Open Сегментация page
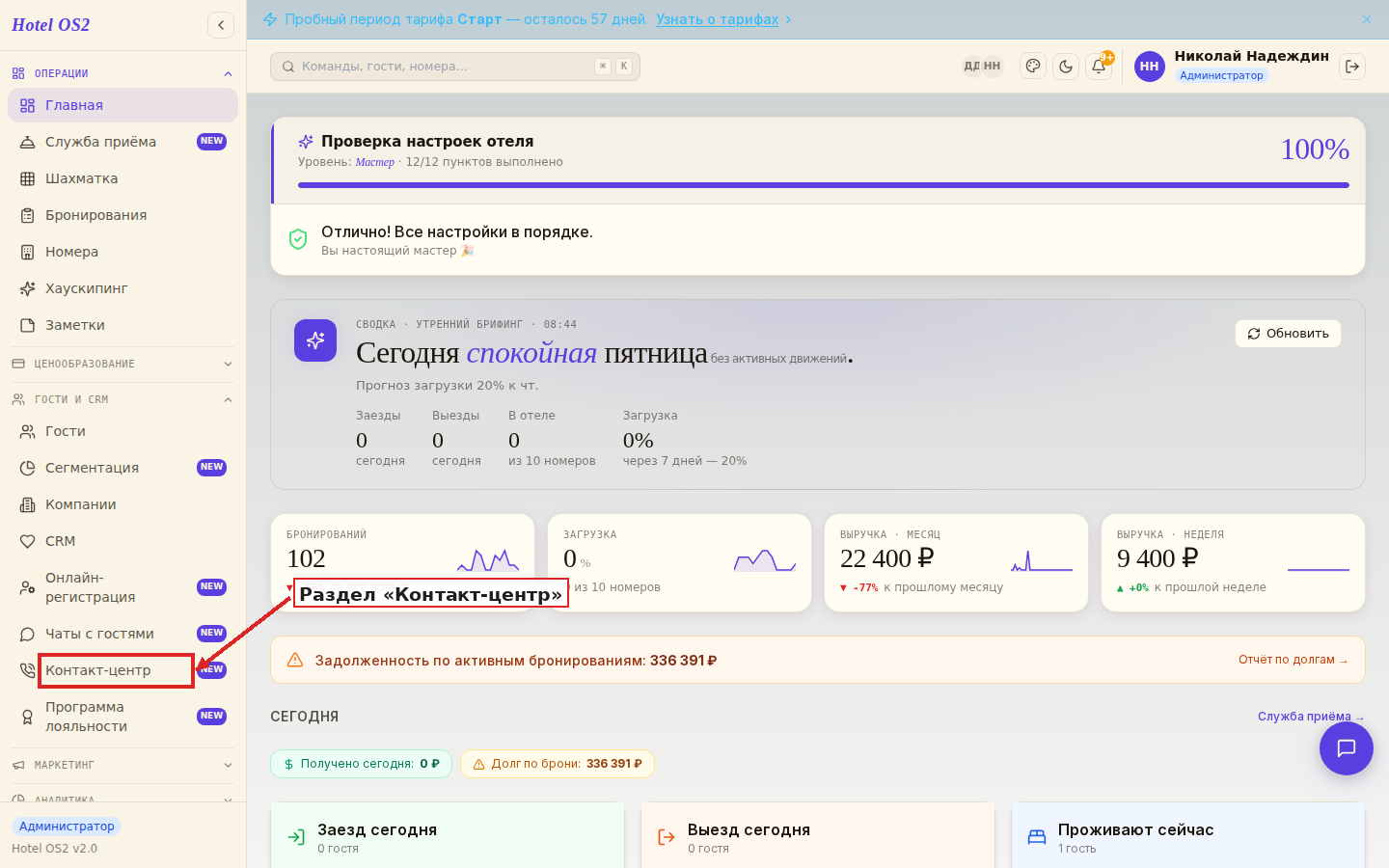 coord(123,468)
